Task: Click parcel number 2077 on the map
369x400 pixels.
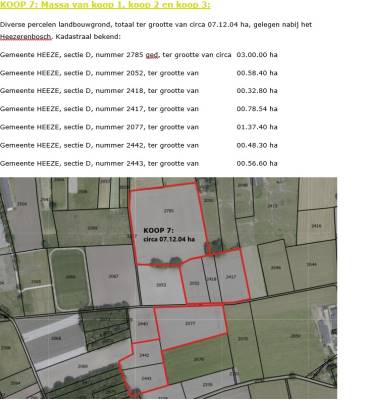Action: 190,323
